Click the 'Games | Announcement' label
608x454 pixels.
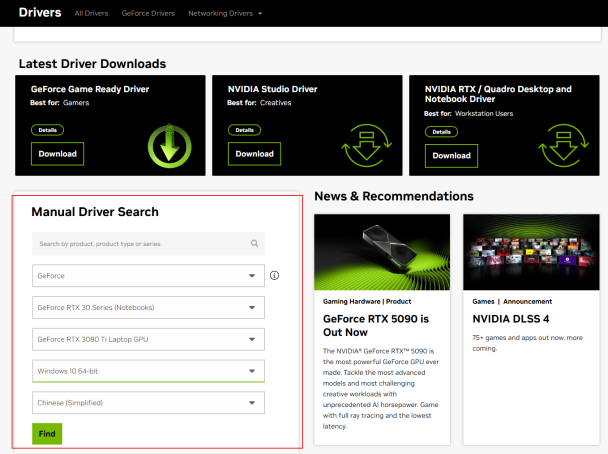(512, 302)
